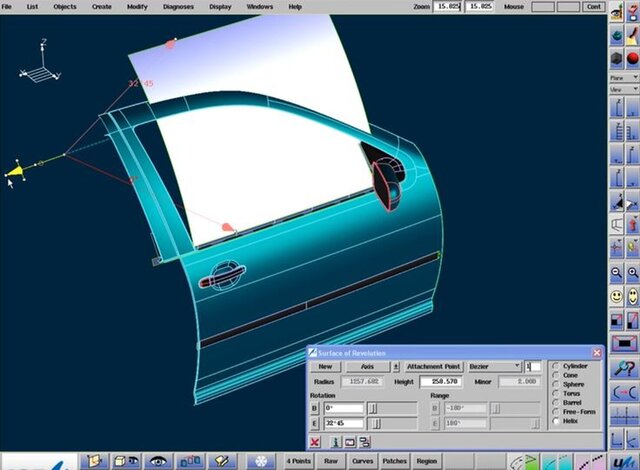
Task: Click the info icon in dialog footer
Action: (x=336, y=442)
